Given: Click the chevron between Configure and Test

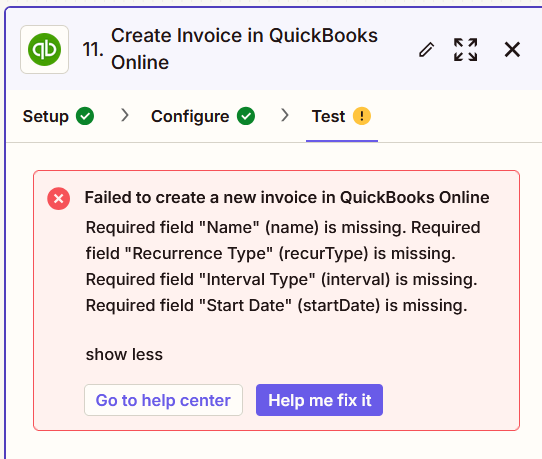Looking at the screenshot, I should [x=285, y=115].
